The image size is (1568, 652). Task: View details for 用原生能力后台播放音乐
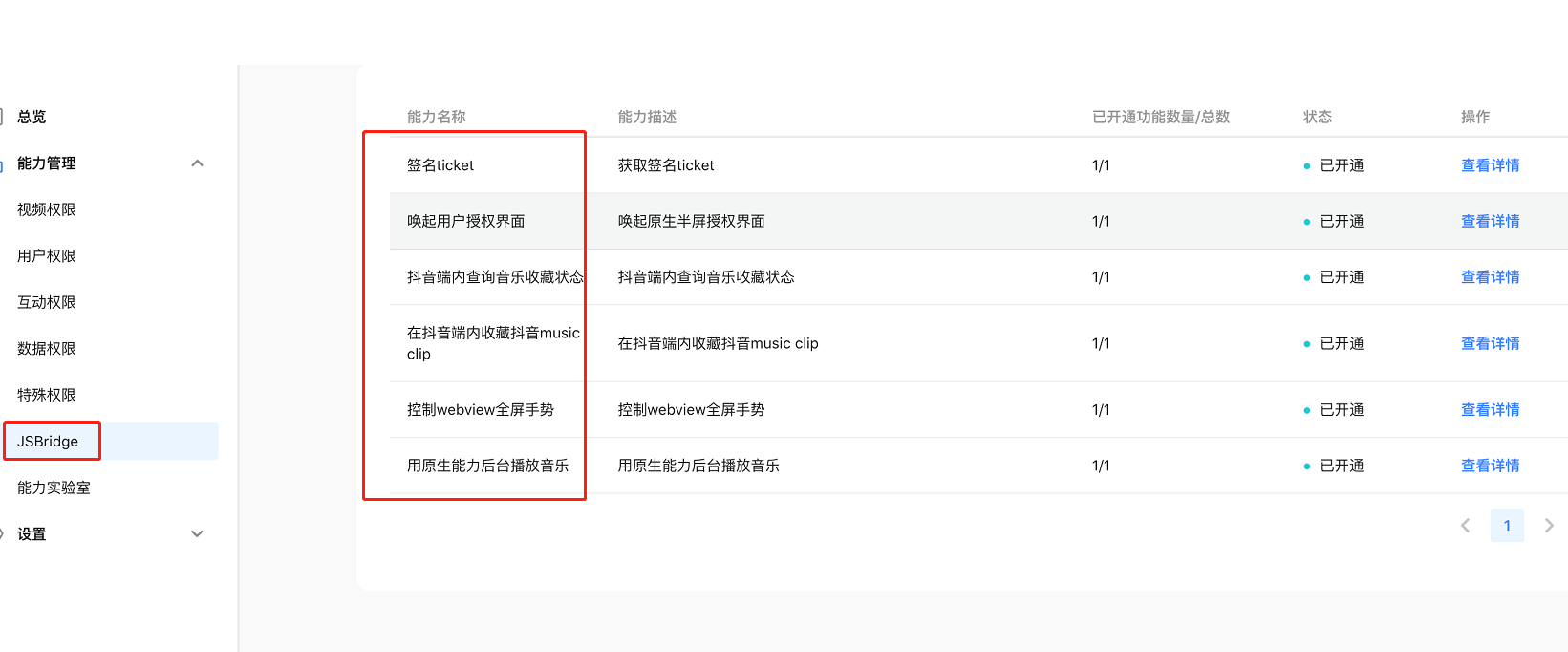(x=1490, y=466)
